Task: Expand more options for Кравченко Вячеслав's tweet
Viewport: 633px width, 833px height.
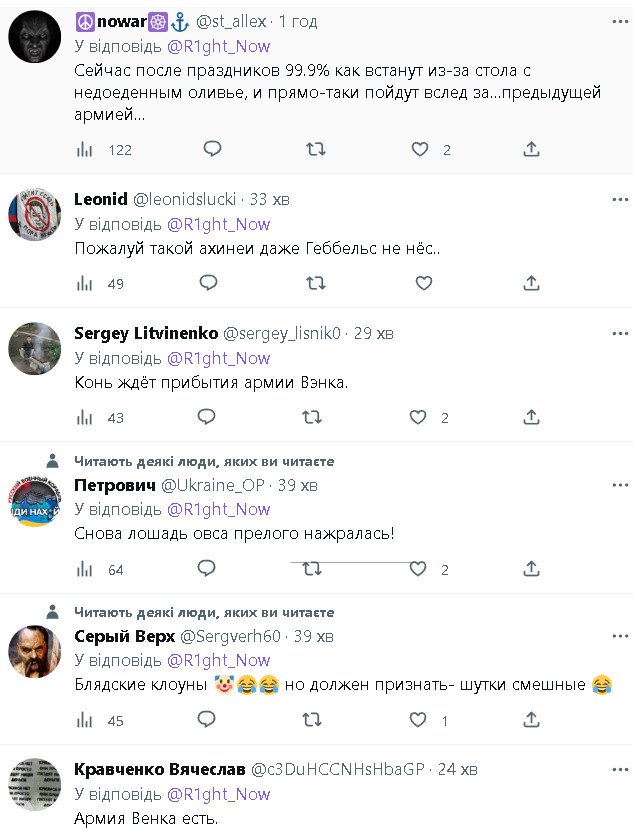Action: (620, 769)
